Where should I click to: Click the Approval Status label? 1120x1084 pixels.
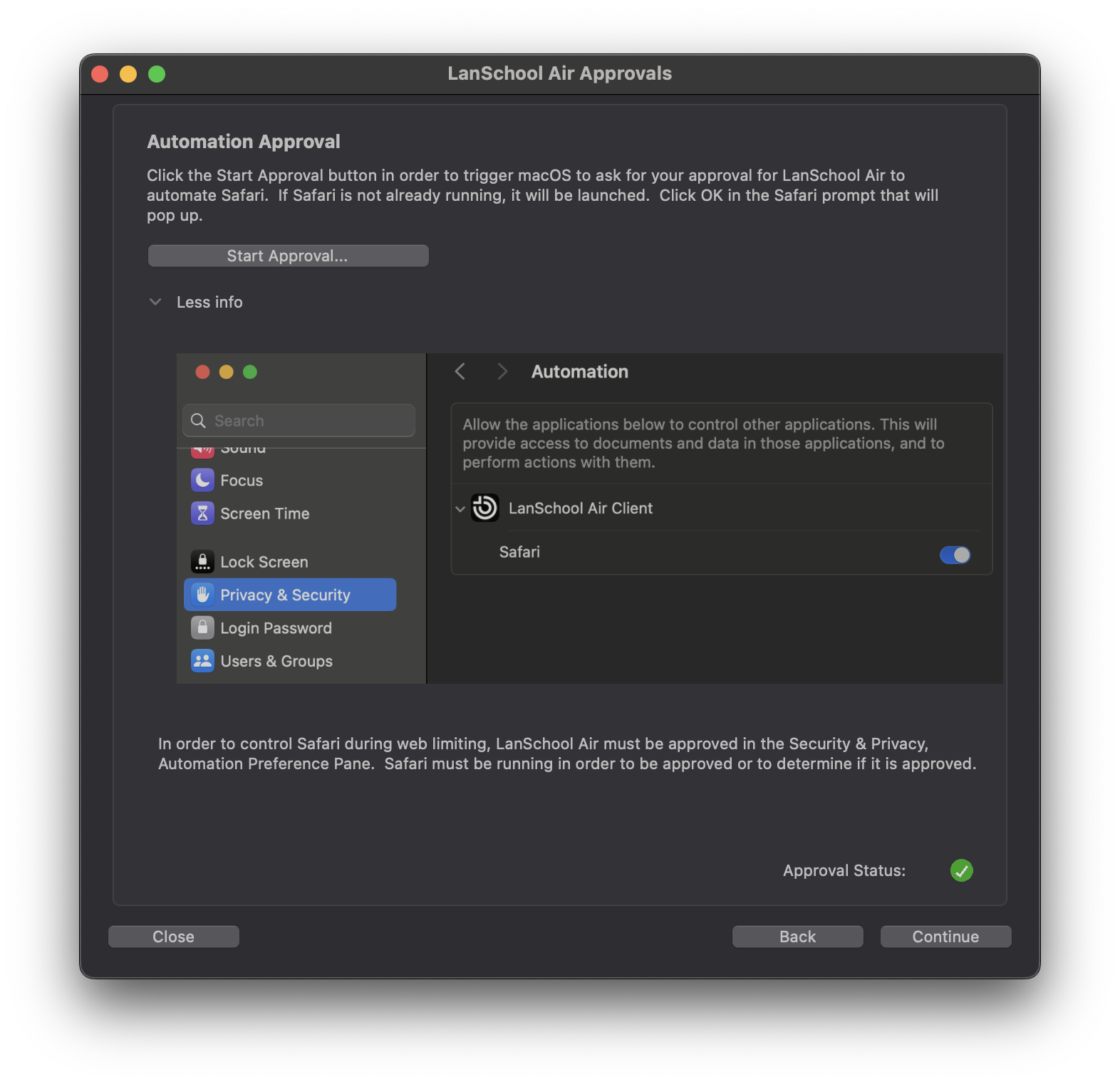tap(844, 870)
